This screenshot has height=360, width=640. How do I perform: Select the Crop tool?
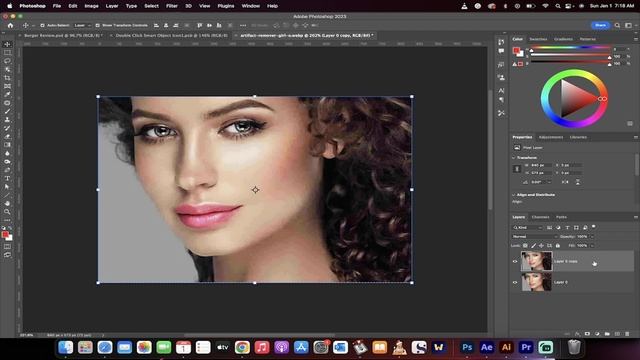click(x=7, y=78)
